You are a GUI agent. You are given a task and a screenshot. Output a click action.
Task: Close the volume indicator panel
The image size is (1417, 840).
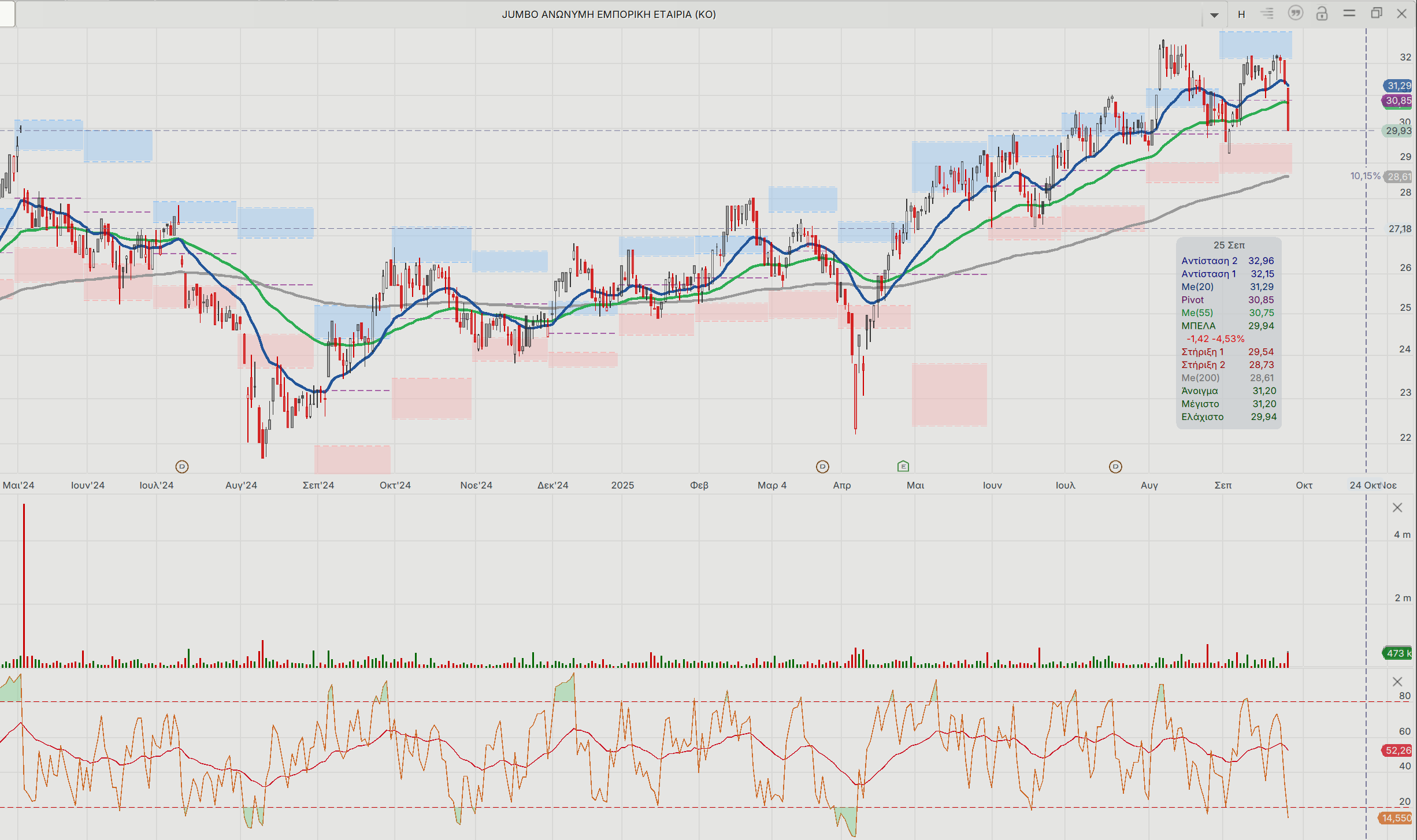click(x=1397, y=508)
